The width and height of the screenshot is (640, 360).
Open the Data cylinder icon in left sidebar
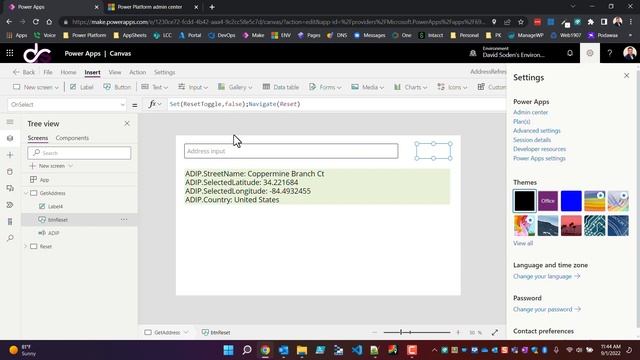pyautogui.click(x=10, y=171)
